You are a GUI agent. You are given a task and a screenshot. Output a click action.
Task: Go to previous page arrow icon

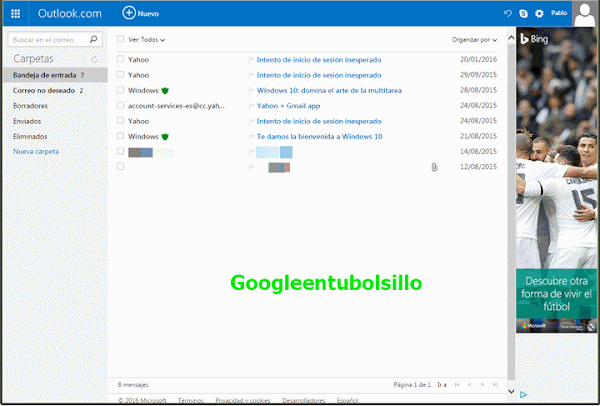pos(470,385)
